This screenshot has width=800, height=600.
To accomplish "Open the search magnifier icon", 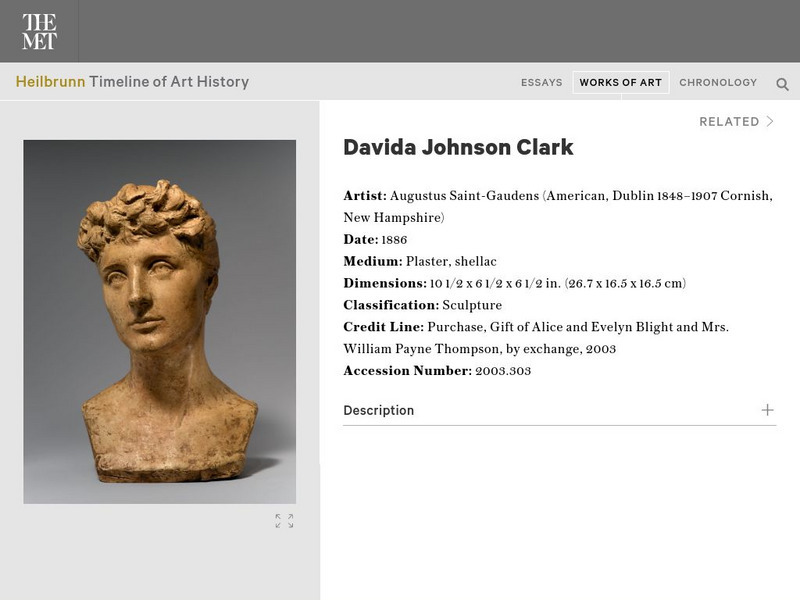I will pyautogui.click(x=782, y=84).
